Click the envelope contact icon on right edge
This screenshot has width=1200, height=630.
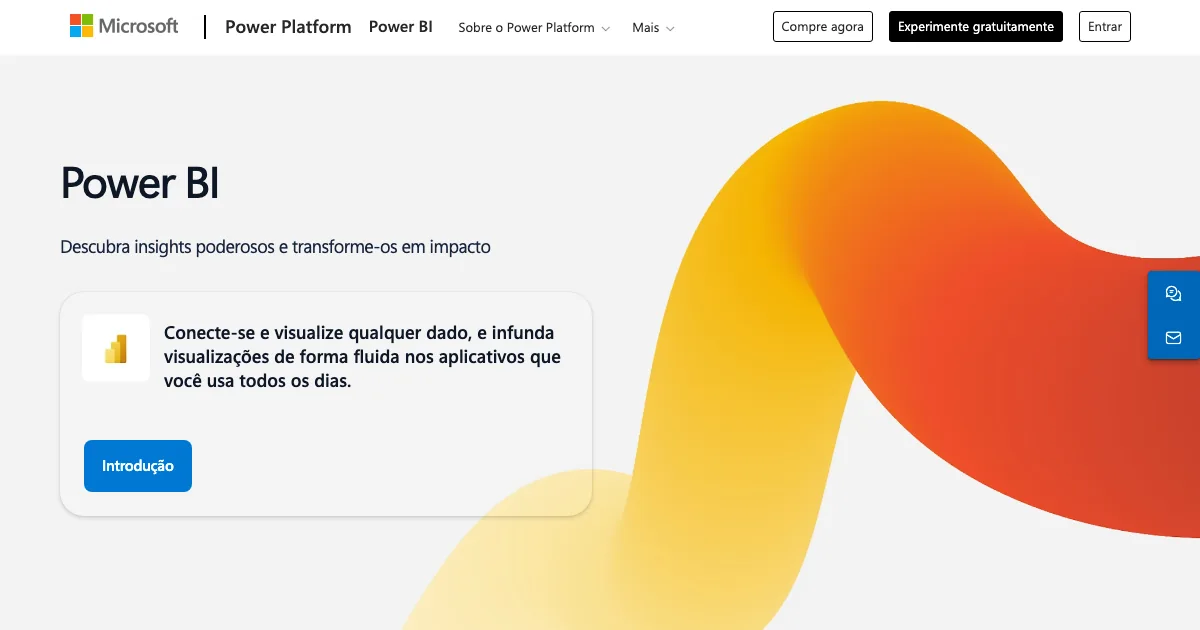[x=1173, y=338]
